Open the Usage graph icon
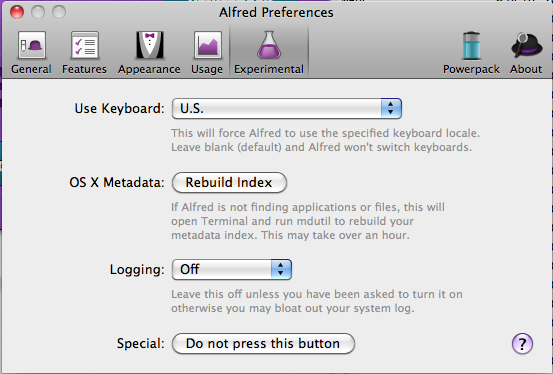 207,45
